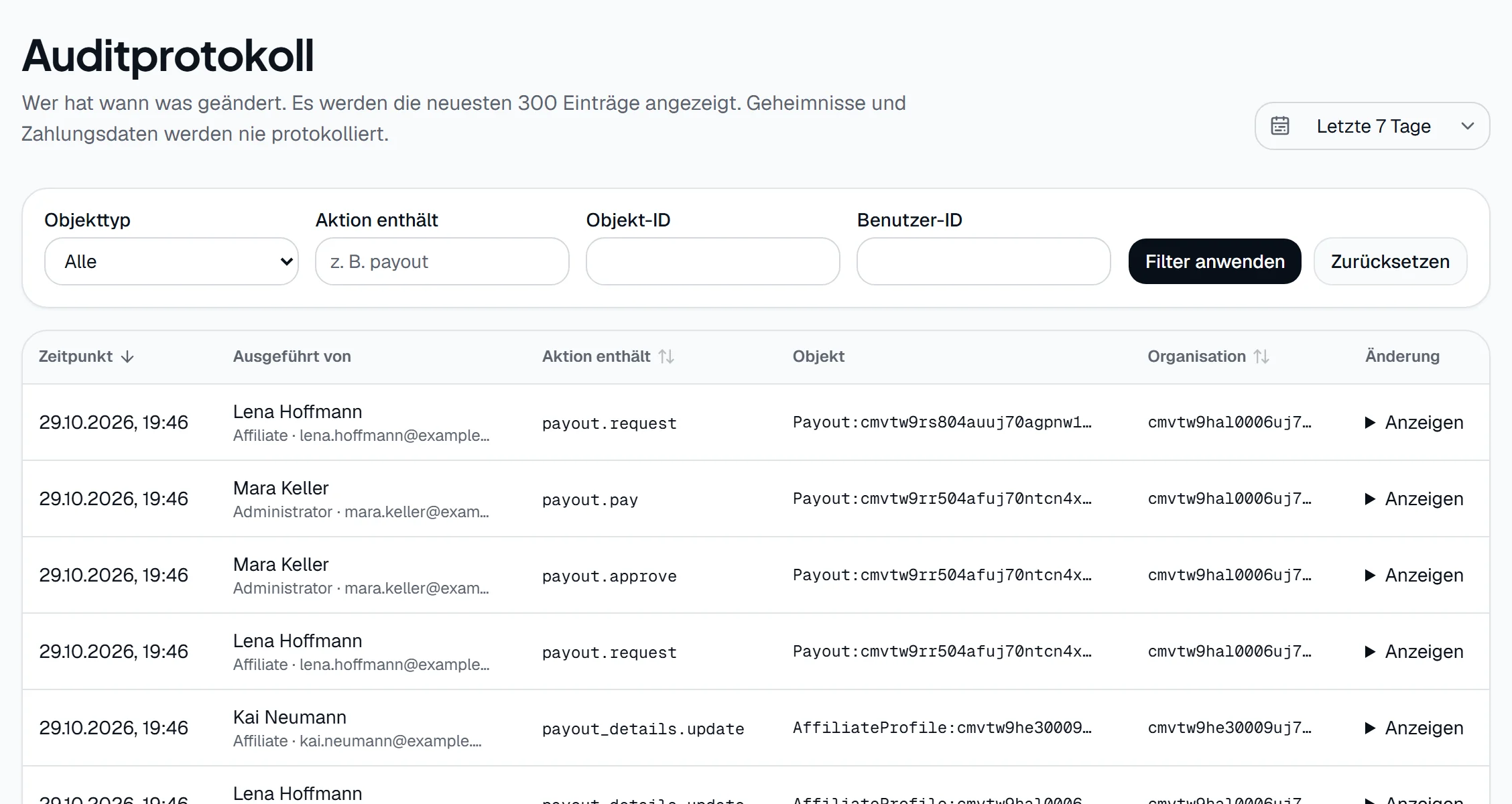
Task: Click Payout:cmvtw9rs804auuj70agpnw1… object ID
Action: point(942,422)
